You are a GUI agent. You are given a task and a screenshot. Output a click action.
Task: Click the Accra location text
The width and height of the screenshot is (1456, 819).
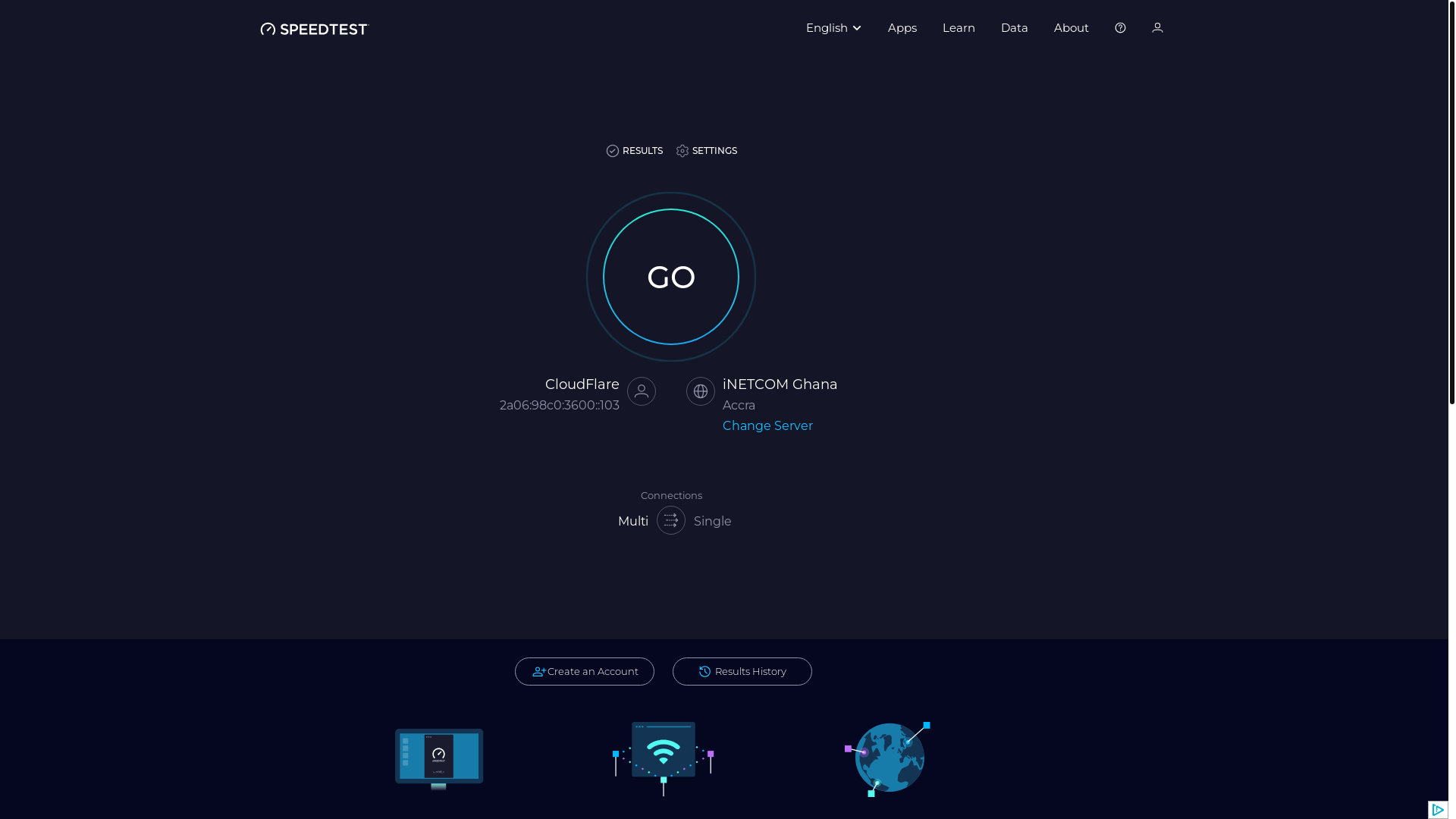click(x=739, y=406)
